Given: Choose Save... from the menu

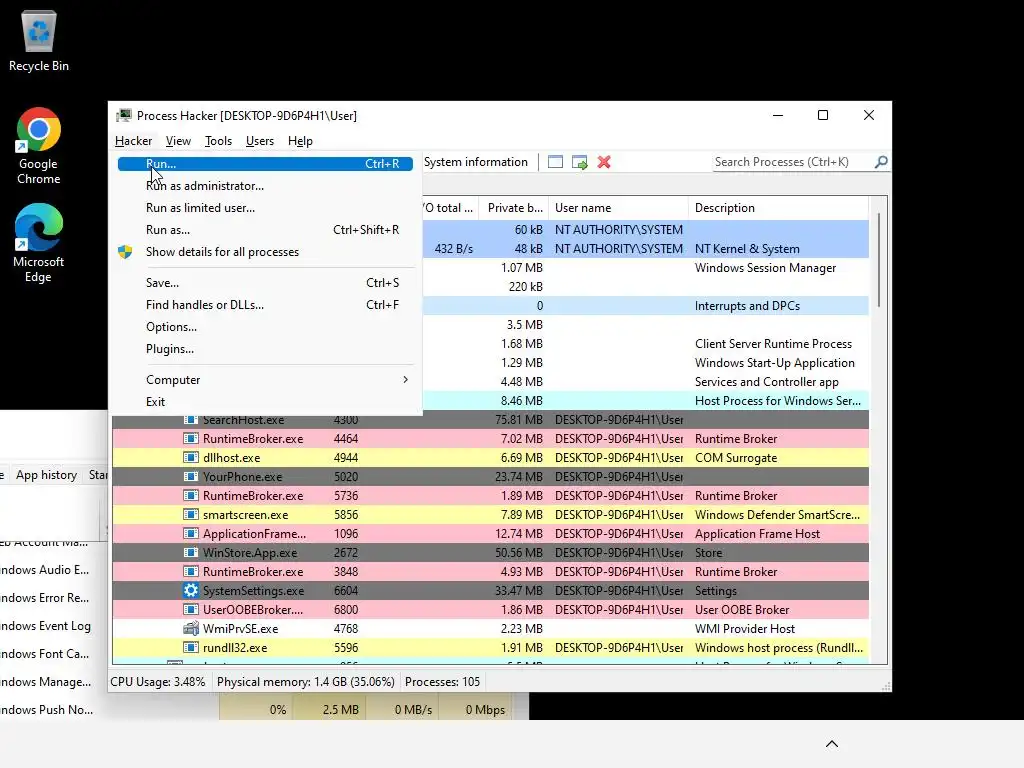Looking at the screenshot, I should coord(265,283).
